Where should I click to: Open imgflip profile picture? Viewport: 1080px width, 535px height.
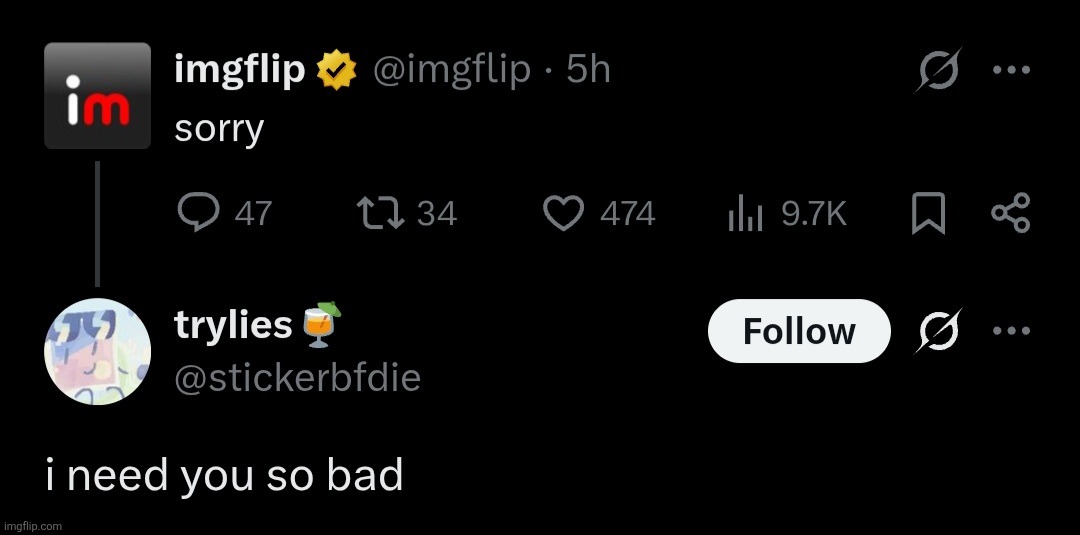pyautogui.click(x=97, y=96)
